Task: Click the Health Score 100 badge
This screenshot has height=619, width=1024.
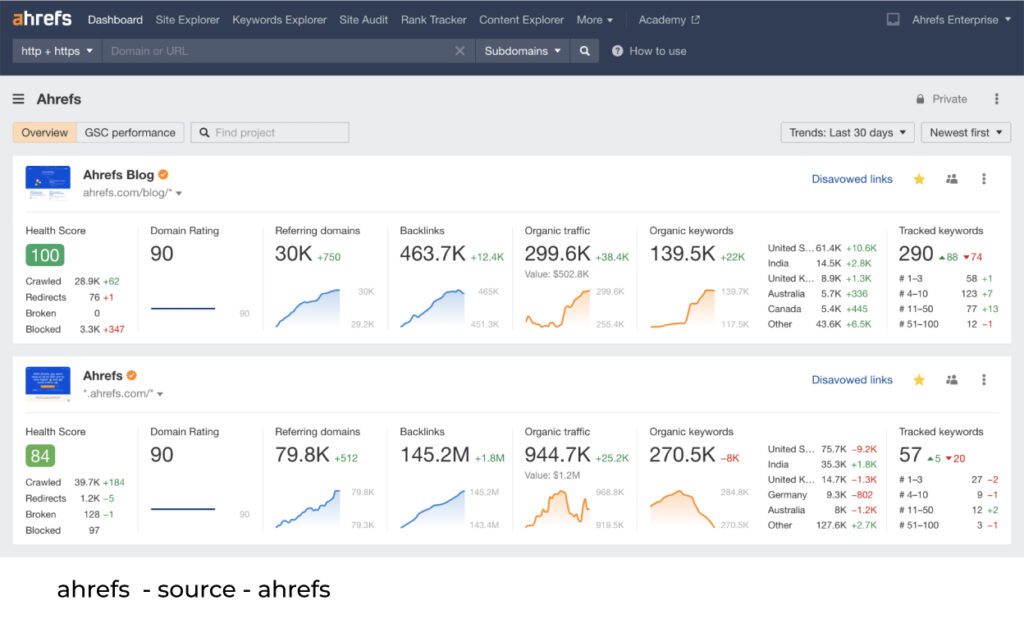Action: coord(45,255)
